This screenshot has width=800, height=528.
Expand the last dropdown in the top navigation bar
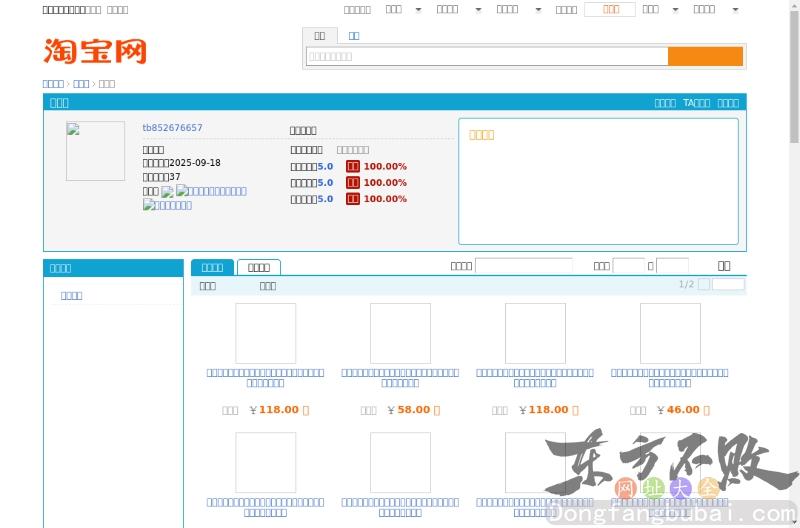click(x=735, y=10)
